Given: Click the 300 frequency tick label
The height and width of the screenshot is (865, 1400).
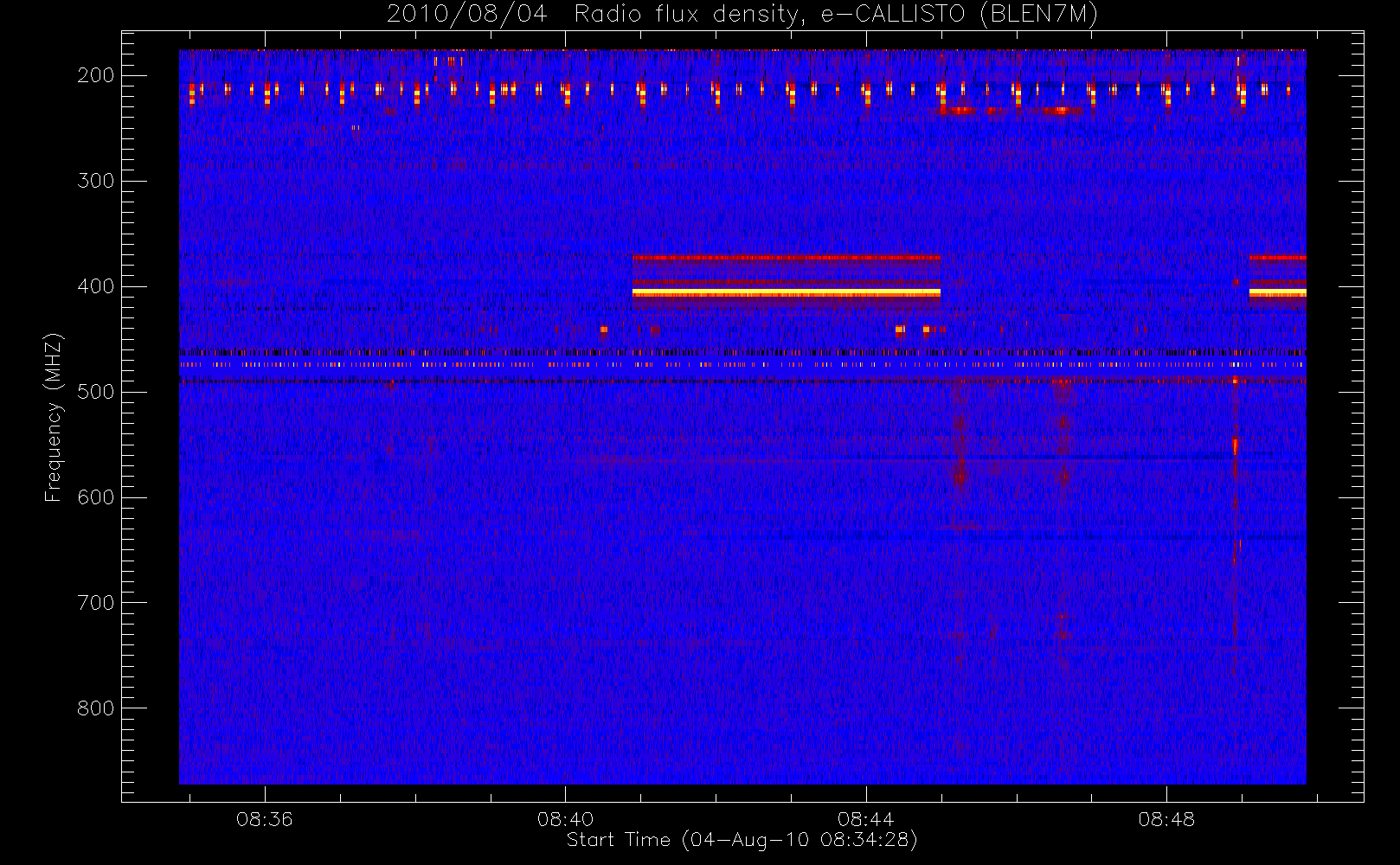Looking at the screenshot, I should 95,181.
